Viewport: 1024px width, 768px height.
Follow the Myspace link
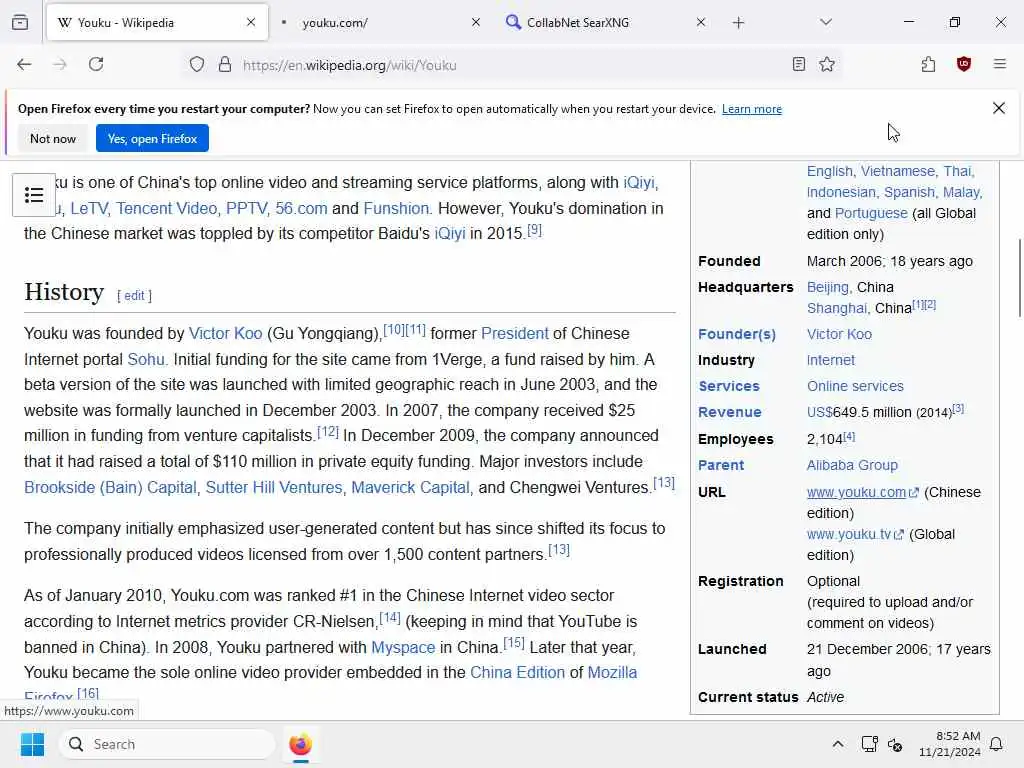click(403, 647)
